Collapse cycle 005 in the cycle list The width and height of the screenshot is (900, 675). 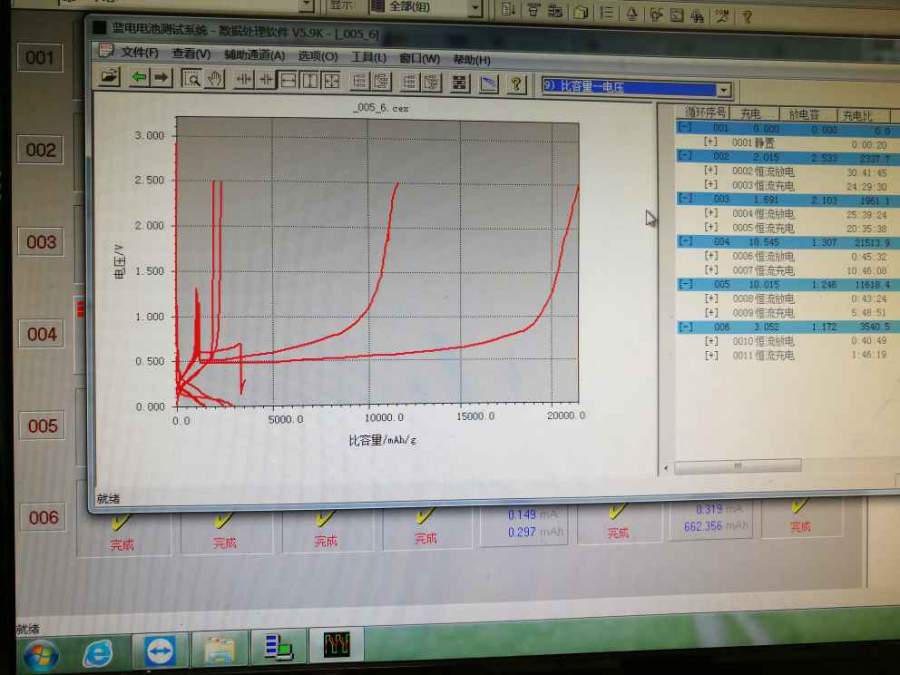point(685,284)
